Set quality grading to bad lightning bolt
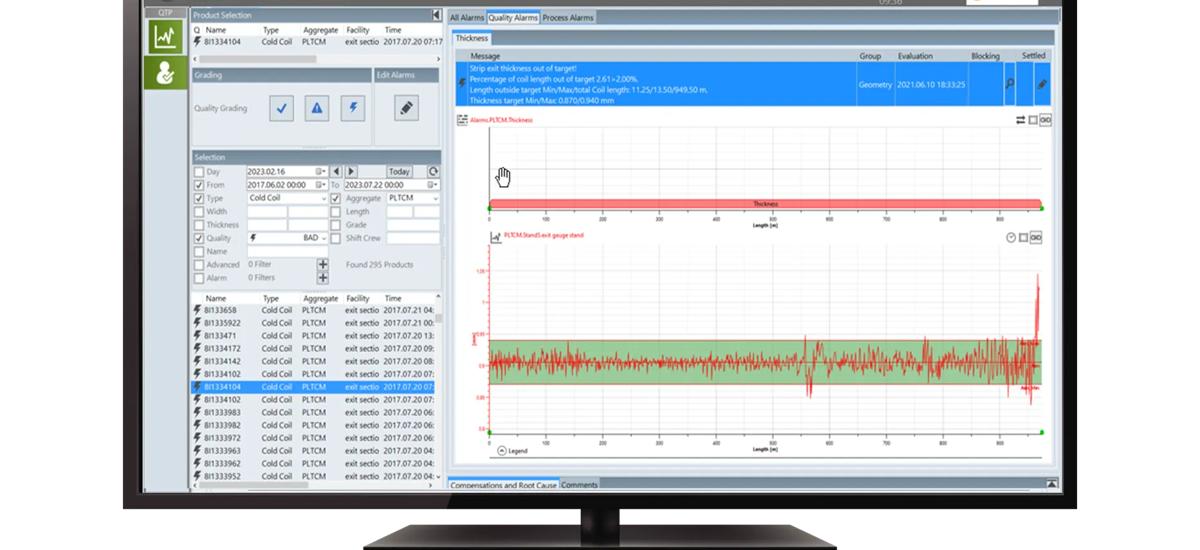This screenshot has height=550, width=1200. click(352, 109)
